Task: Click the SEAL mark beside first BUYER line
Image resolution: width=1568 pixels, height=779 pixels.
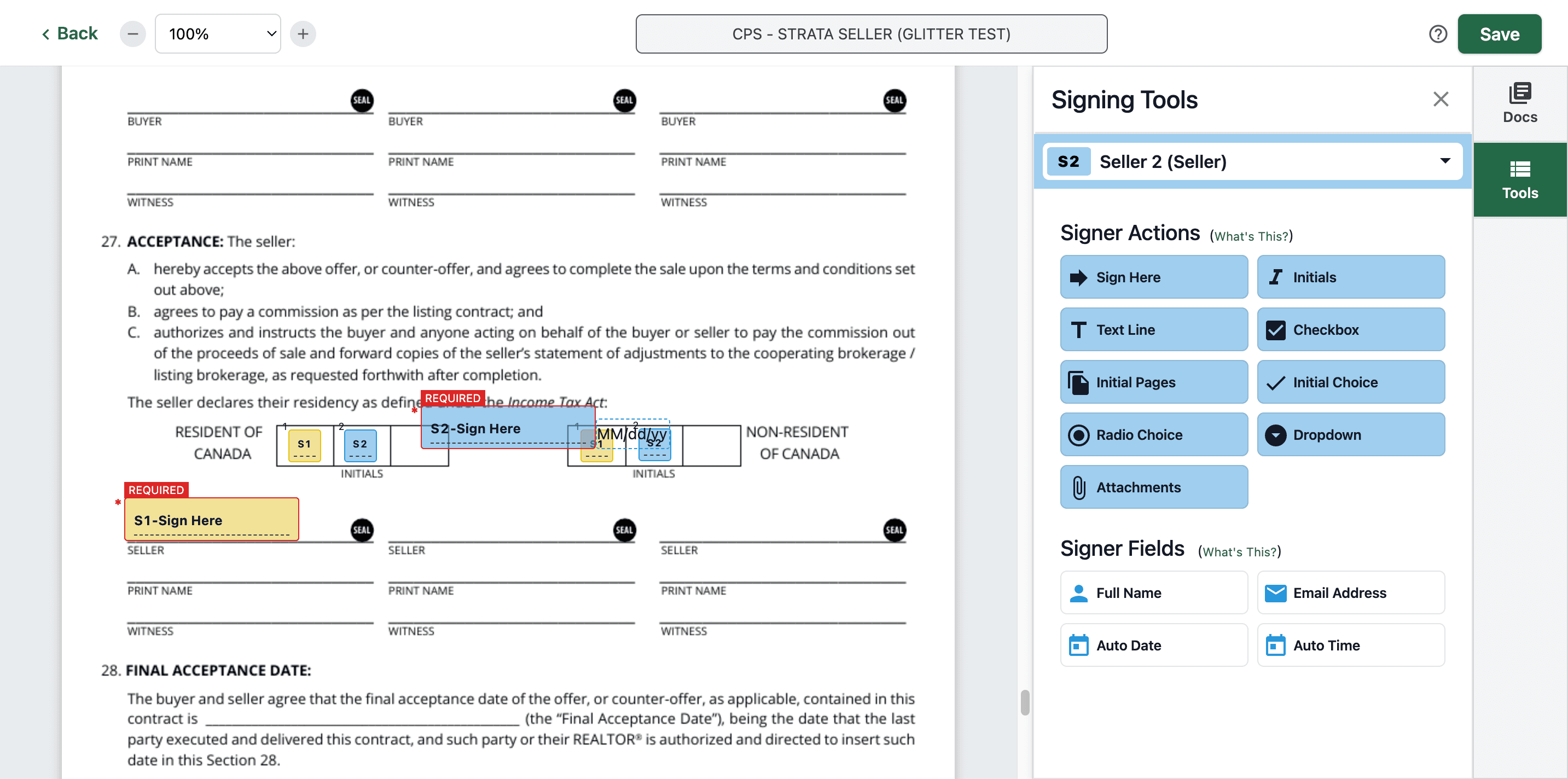Action: [x=362, y=101]
